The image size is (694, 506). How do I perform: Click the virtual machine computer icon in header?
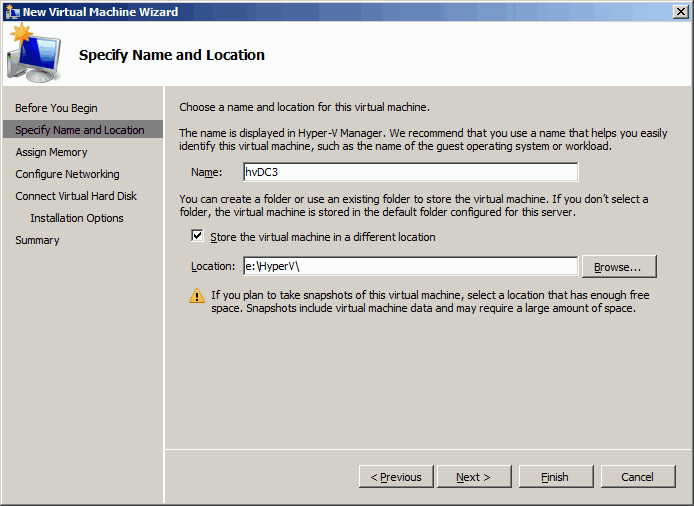tap(34, 54)
